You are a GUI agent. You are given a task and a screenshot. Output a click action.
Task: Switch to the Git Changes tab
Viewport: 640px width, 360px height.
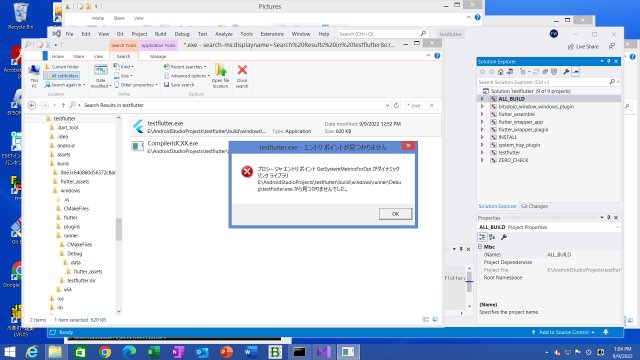click(534, 206)
